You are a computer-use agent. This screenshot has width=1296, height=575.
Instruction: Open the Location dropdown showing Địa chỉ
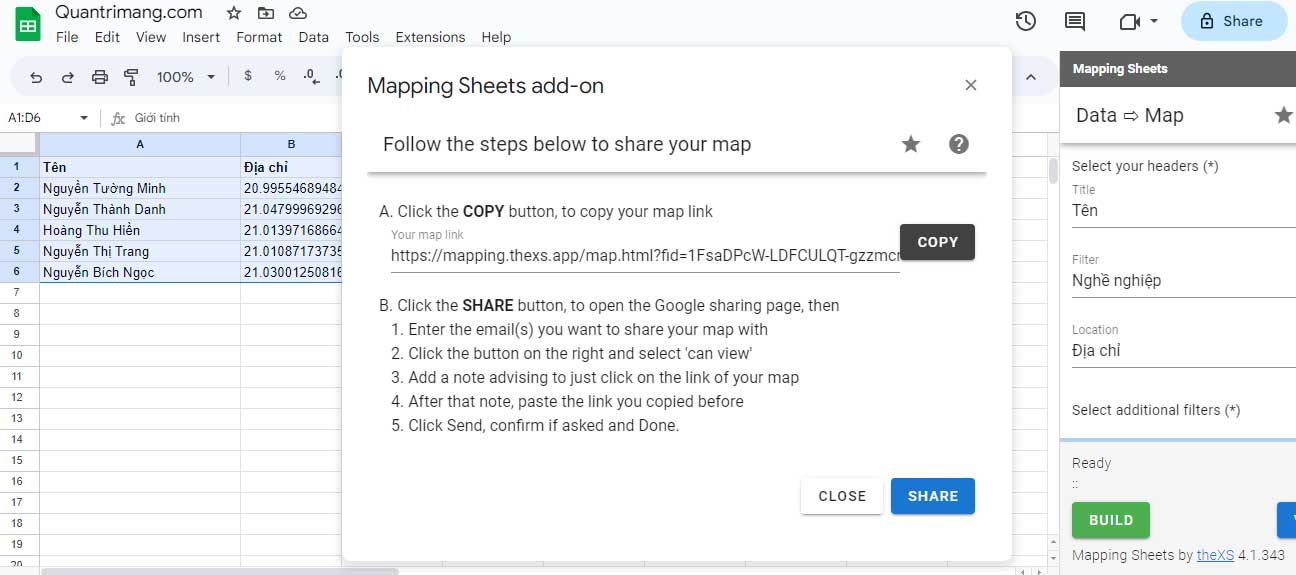pyautogui.click(x=1184, y=351)
